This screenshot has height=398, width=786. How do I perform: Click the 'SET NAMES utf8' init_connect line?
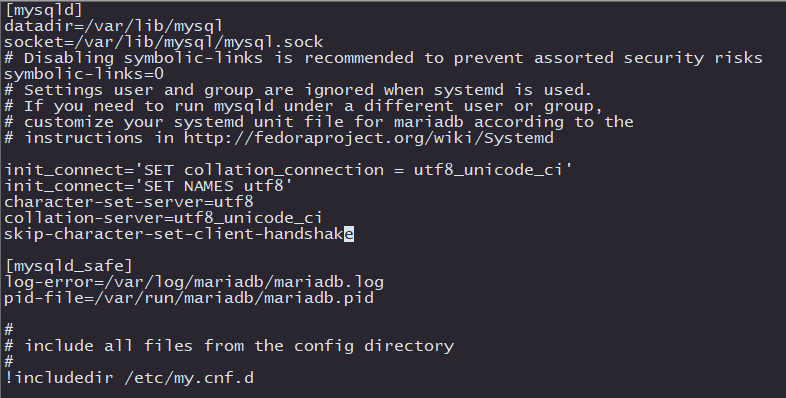click(148, 186)
